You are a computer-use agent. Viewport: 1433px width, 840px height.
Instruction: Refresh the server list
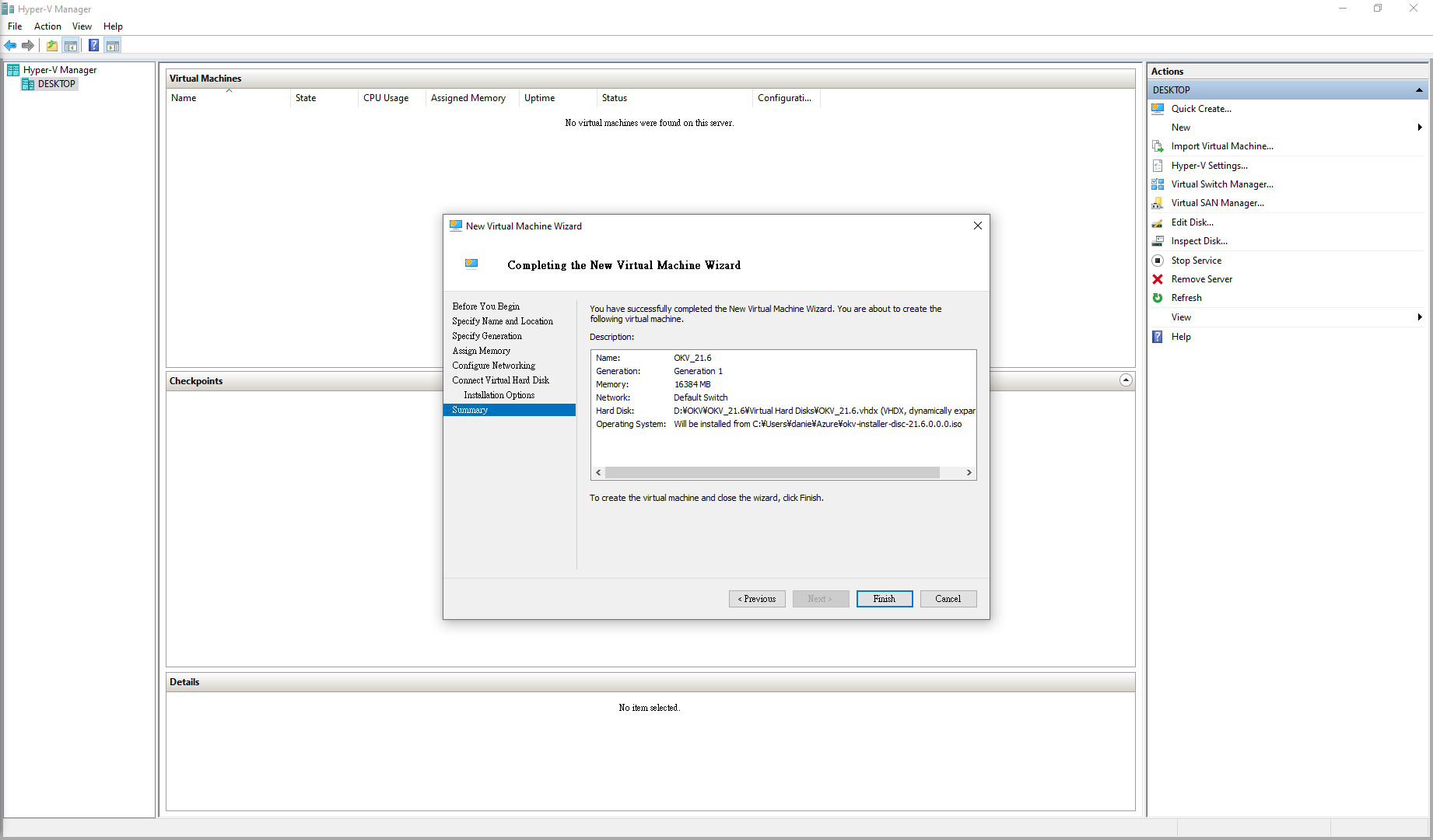(1186, 297)
